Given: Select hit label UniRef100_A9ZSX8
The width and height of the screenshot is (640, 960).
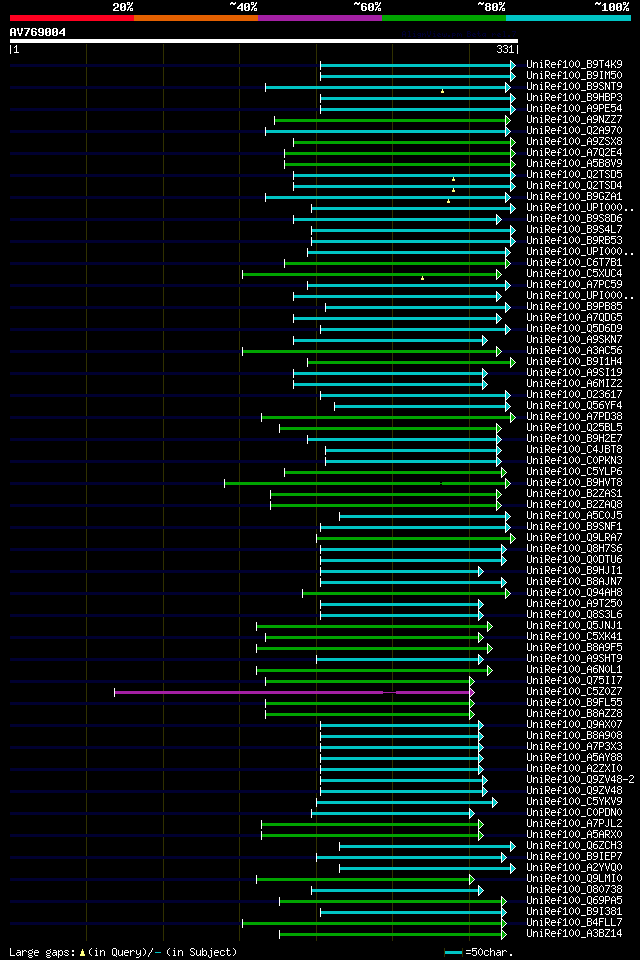Looking at the screenshot, I should (574, 141).
